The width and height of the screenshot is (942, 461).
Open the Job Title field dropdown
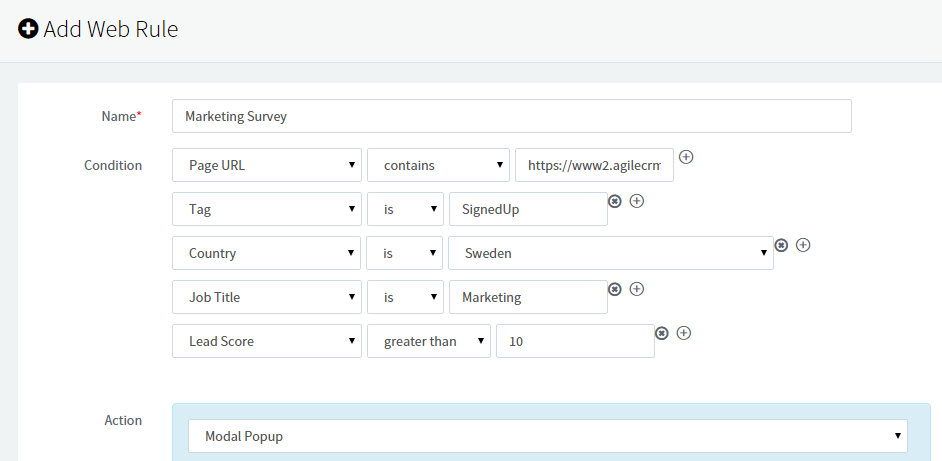pyautogui.click(x=267, y=297)
